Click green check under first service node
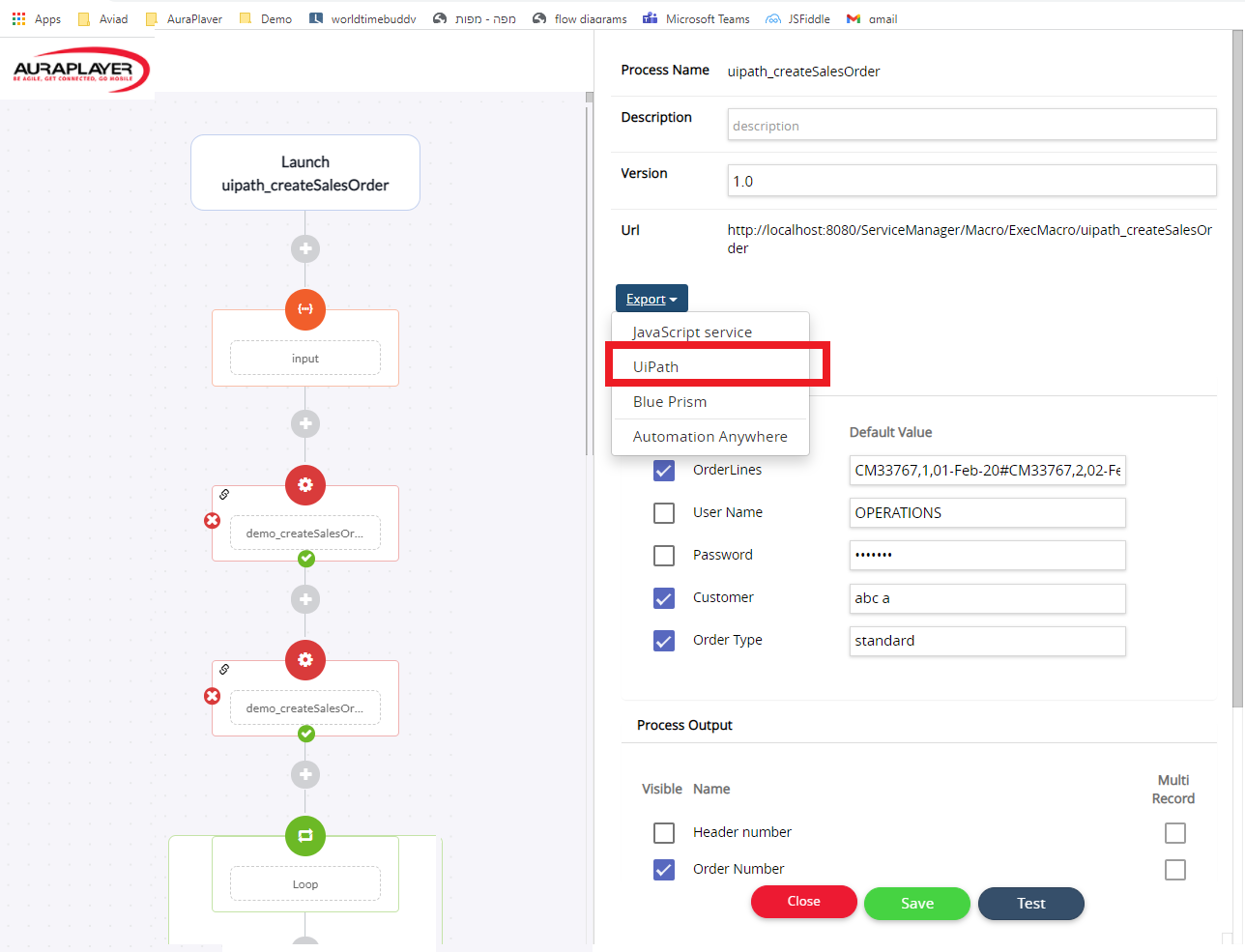This screenshot has height=952, width=1245. click(x=306, y=559)
